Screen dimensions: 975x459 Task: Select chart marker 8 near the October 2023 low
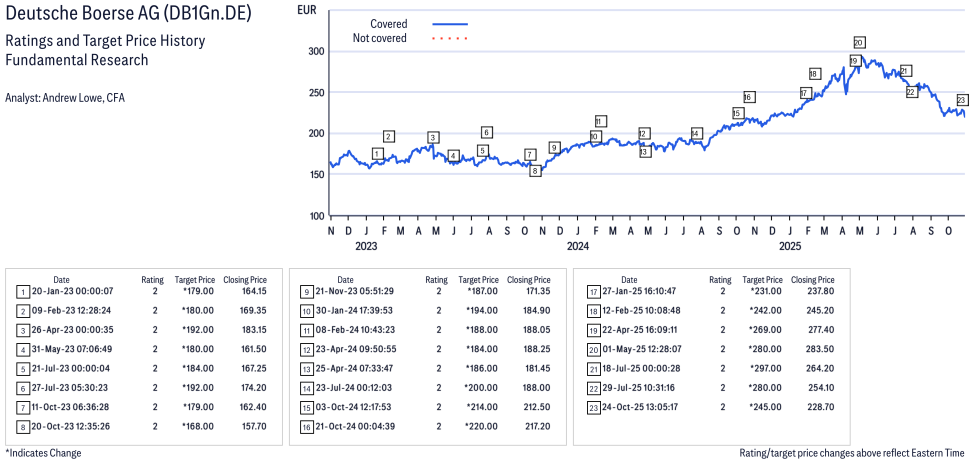535,171
